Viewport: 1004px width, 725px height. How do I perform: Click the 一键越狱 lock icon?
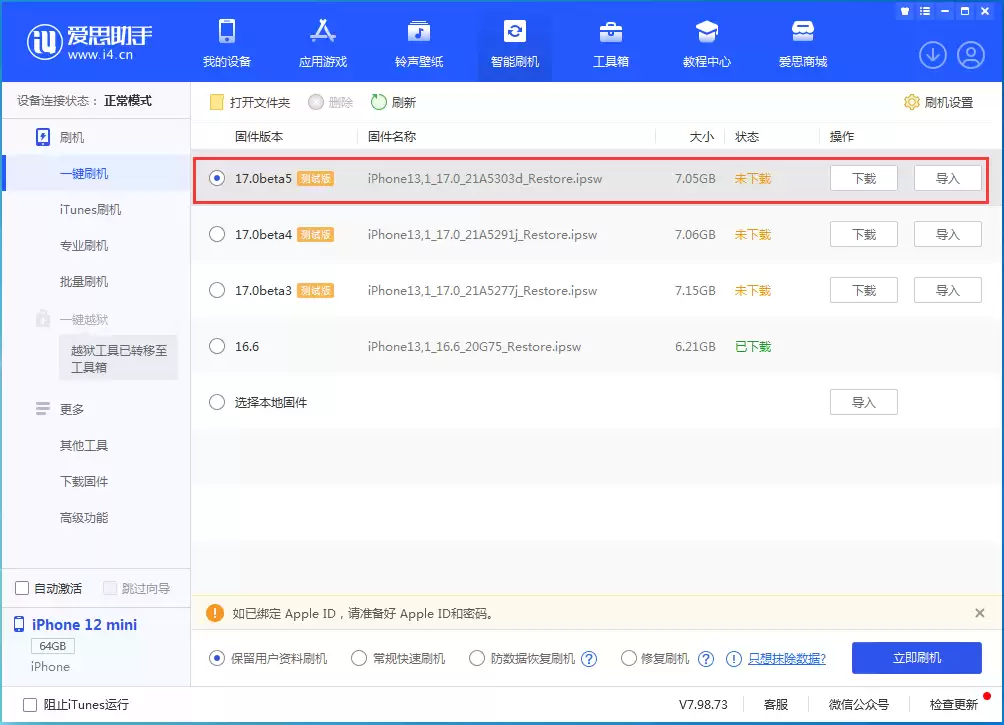[x=42, y=318]
